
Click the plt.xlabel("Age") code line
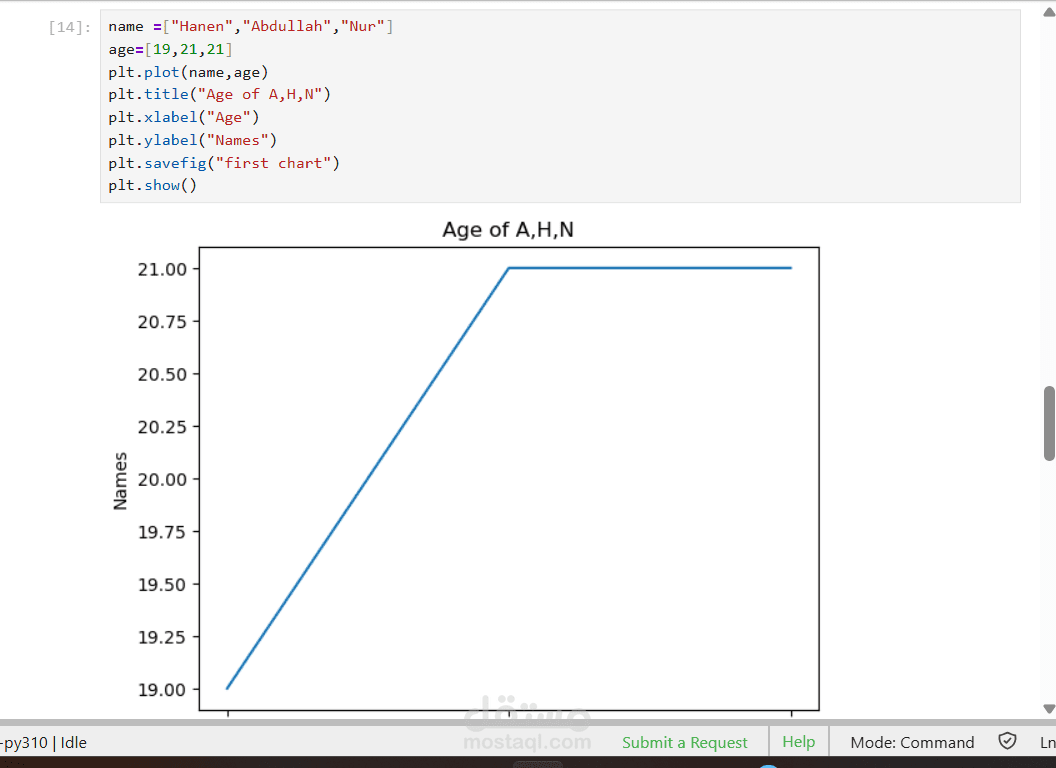point(184,117)
